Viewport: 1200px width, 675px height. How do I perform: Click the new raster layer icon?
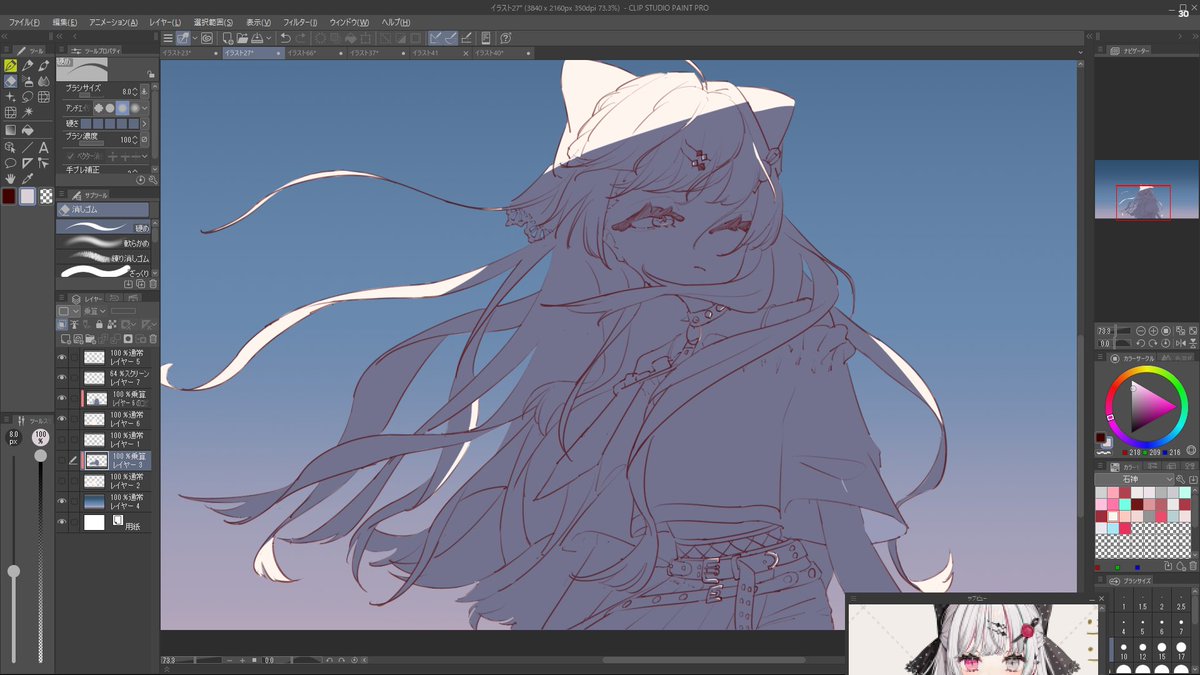[x=65, y=339]
